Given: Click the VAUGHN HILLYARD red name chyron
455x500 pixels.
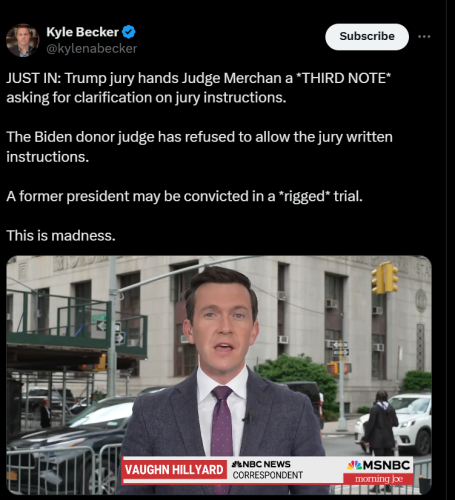Looking at the screenshot, I should 174,469.
